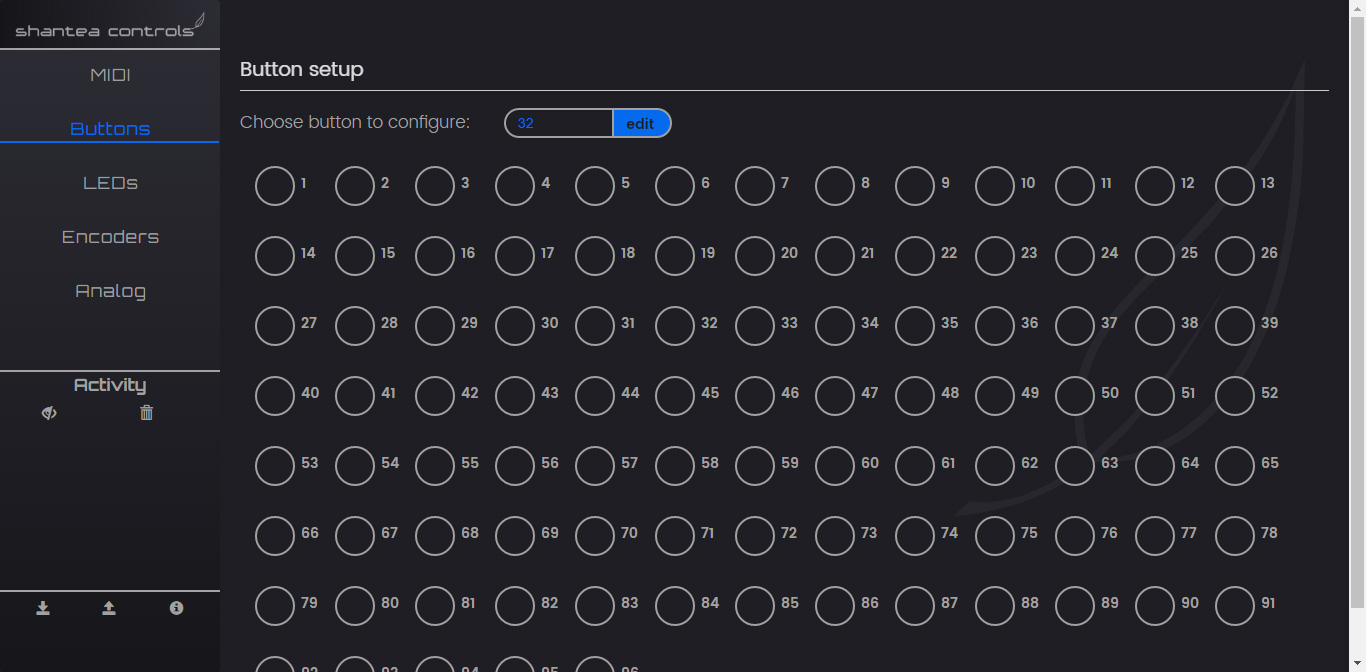Screen dimensions: 1366x672
Task: Open the Analog section
Action: [x=110, y=291]
